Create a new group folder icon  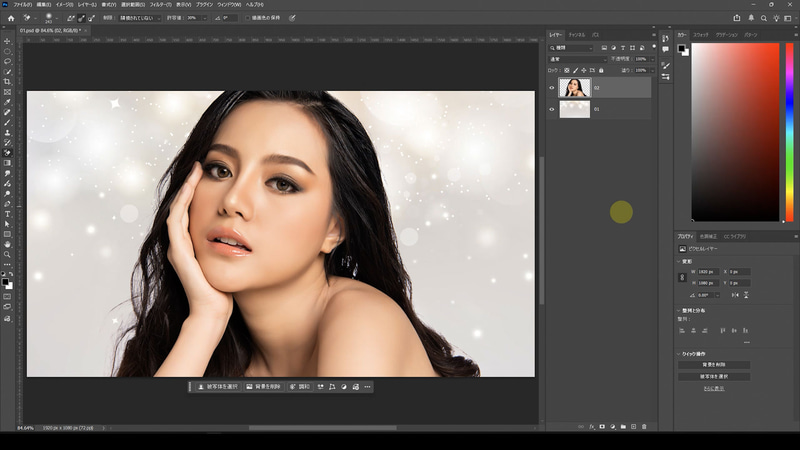pyautogui.click(x=623, y=427)
